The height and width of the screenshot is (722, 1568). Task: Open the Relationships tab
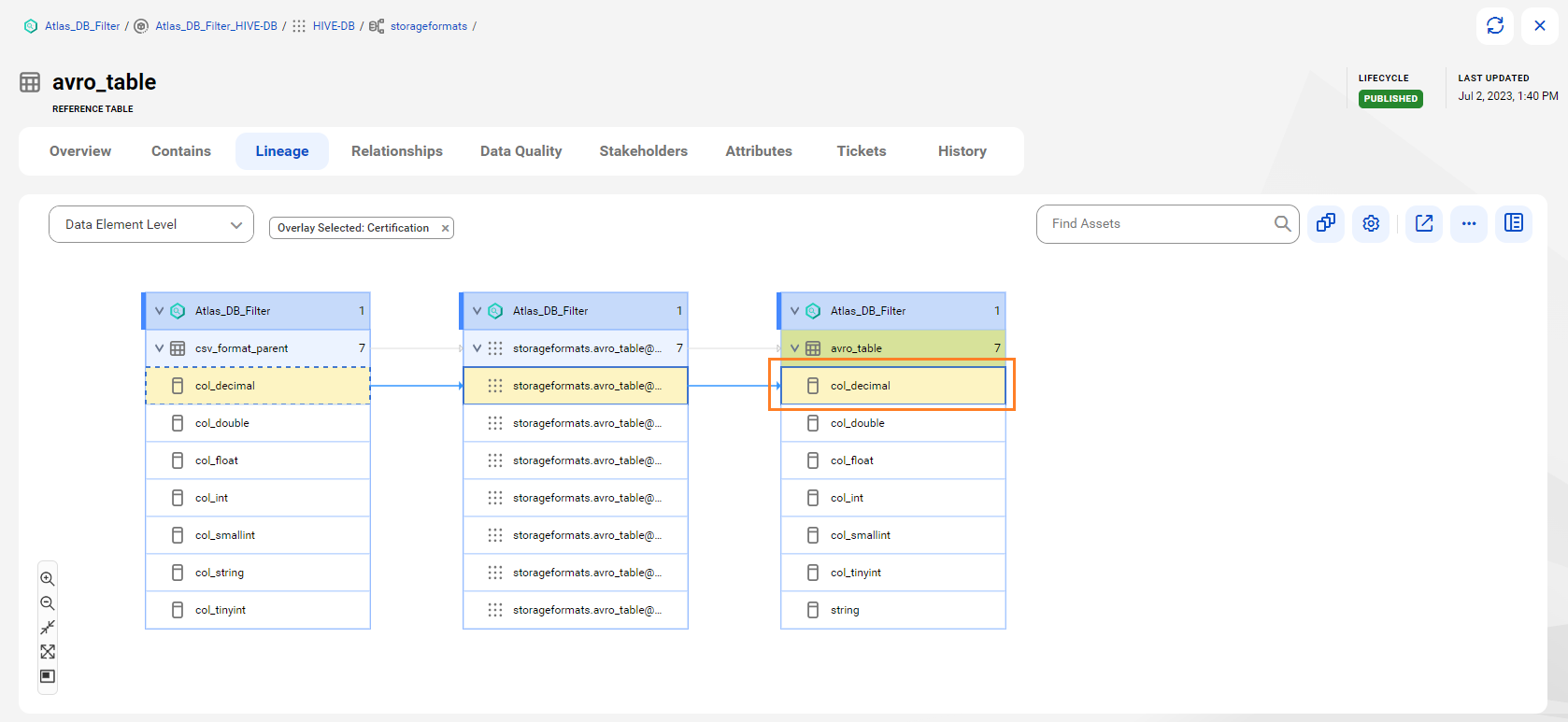pyautogui.click(x=397, y=151)
